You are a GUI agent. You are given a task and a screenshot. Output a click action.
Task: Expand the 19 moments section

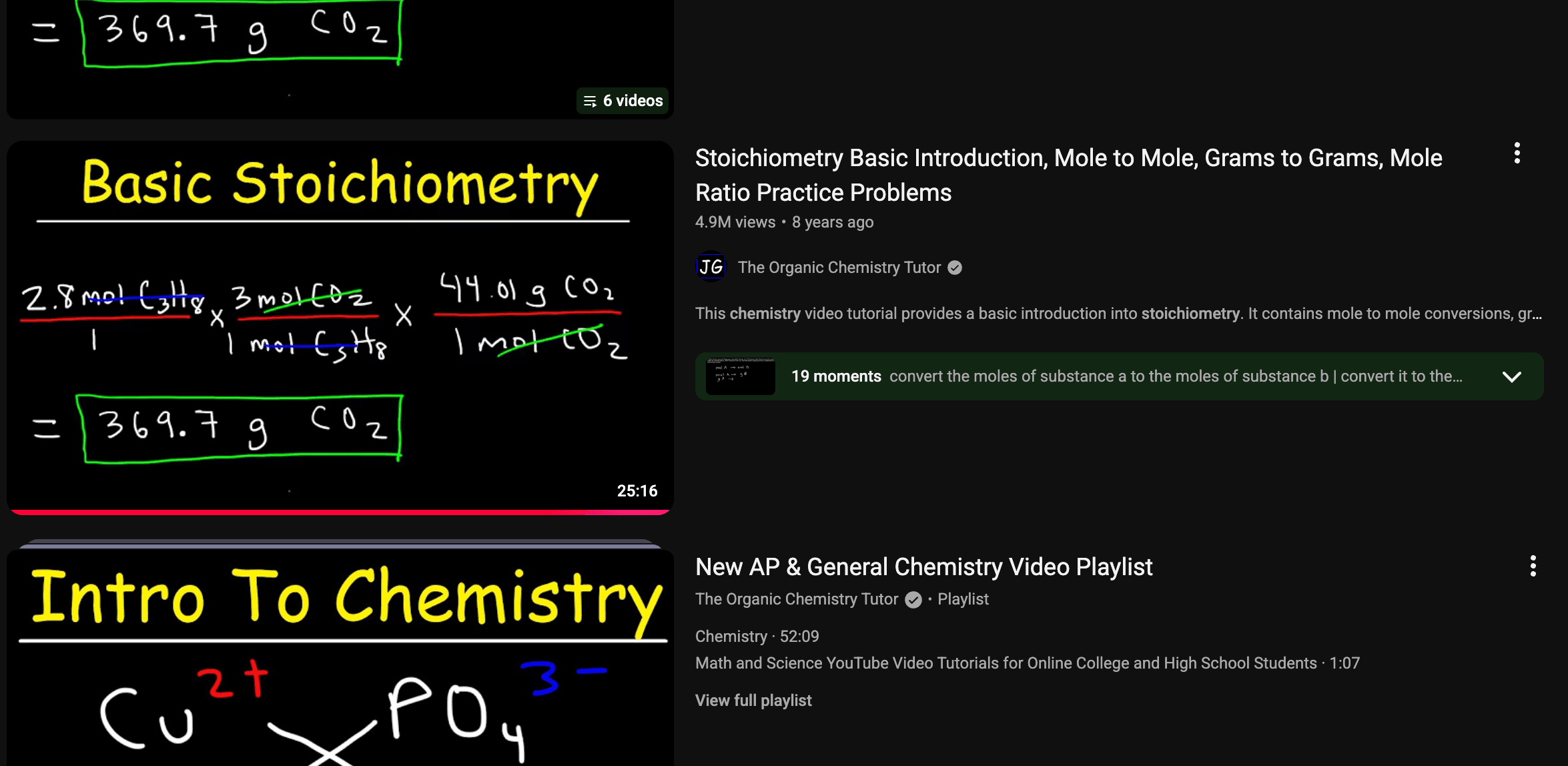837,376
